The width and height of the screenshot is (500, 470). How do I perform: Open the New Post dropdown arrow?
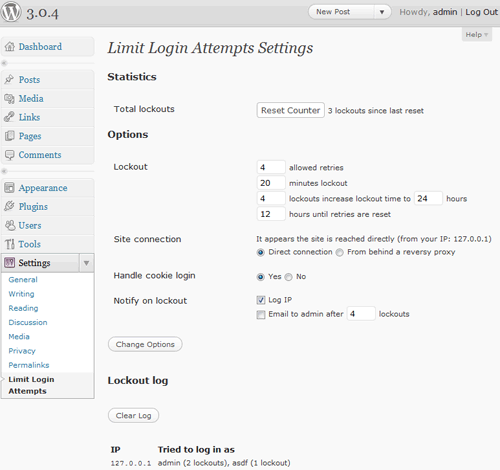click(382, 12)
